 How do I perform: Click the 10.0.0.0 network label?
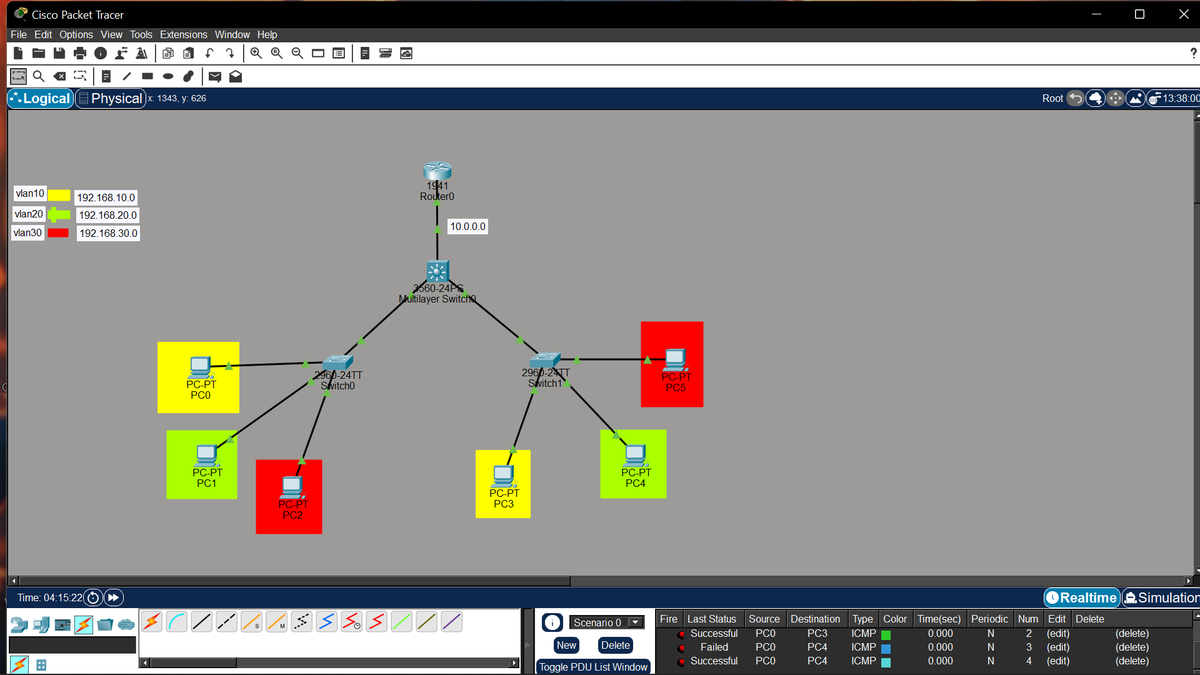click(468, 227)
